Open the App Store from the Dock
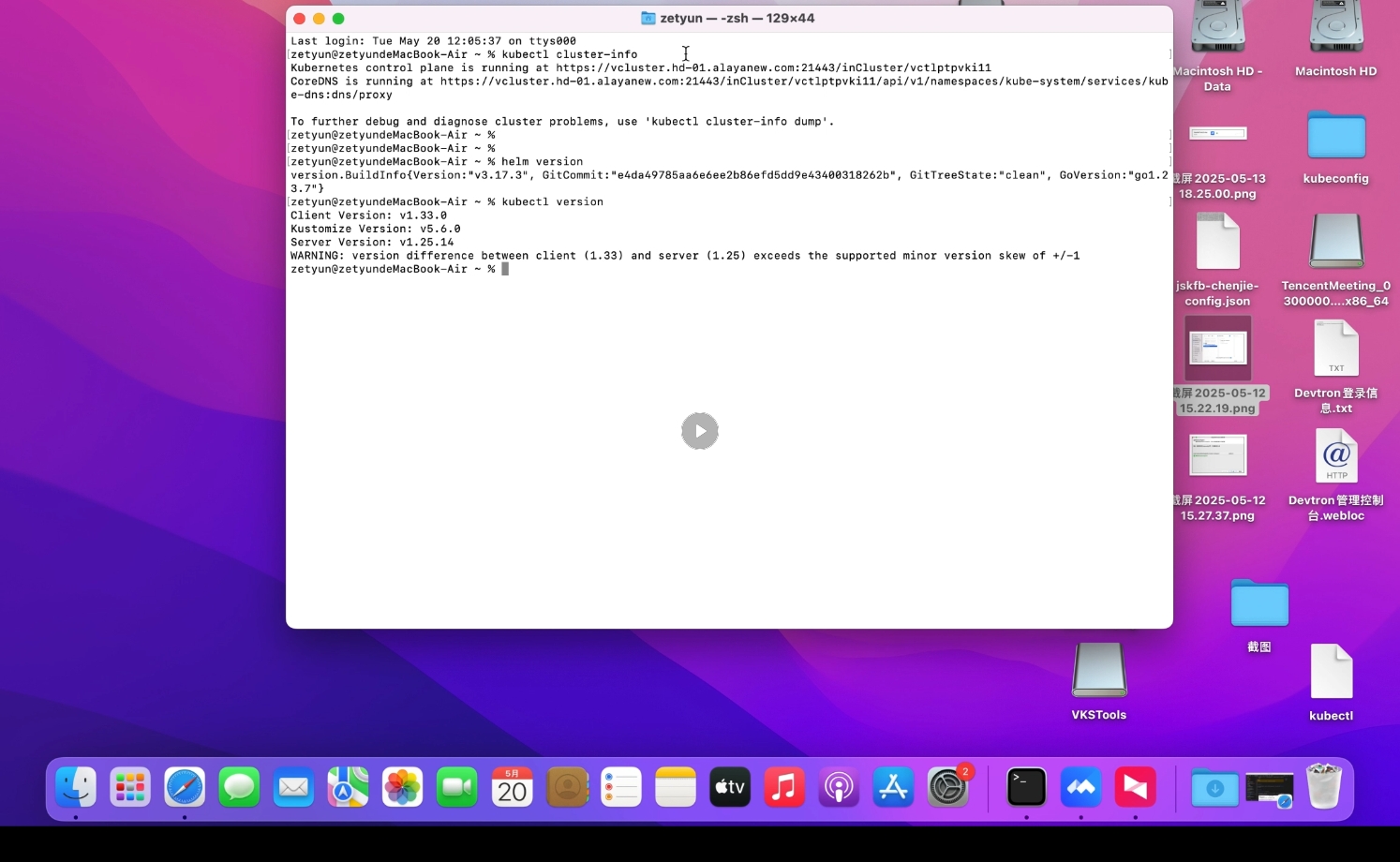 pos(893,787)
